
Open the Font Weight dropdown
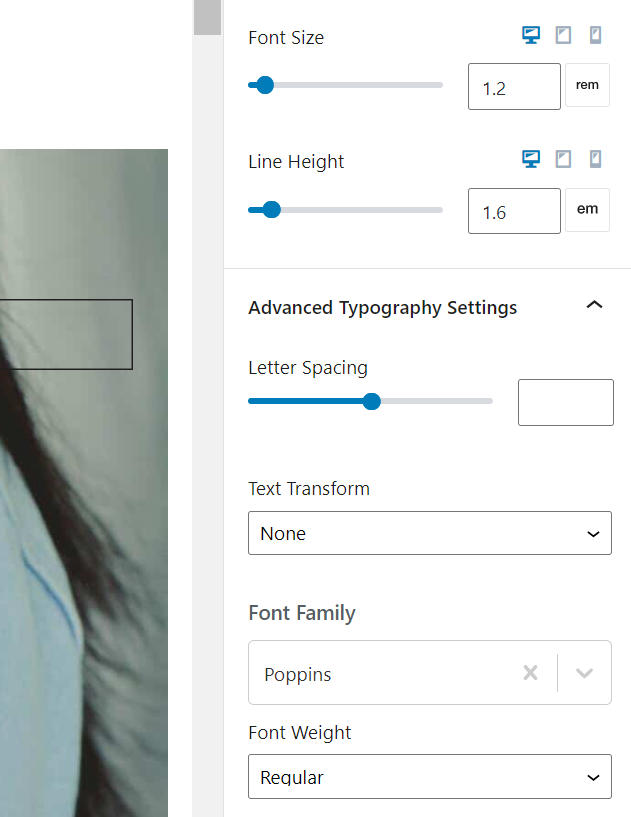(429, 777)
